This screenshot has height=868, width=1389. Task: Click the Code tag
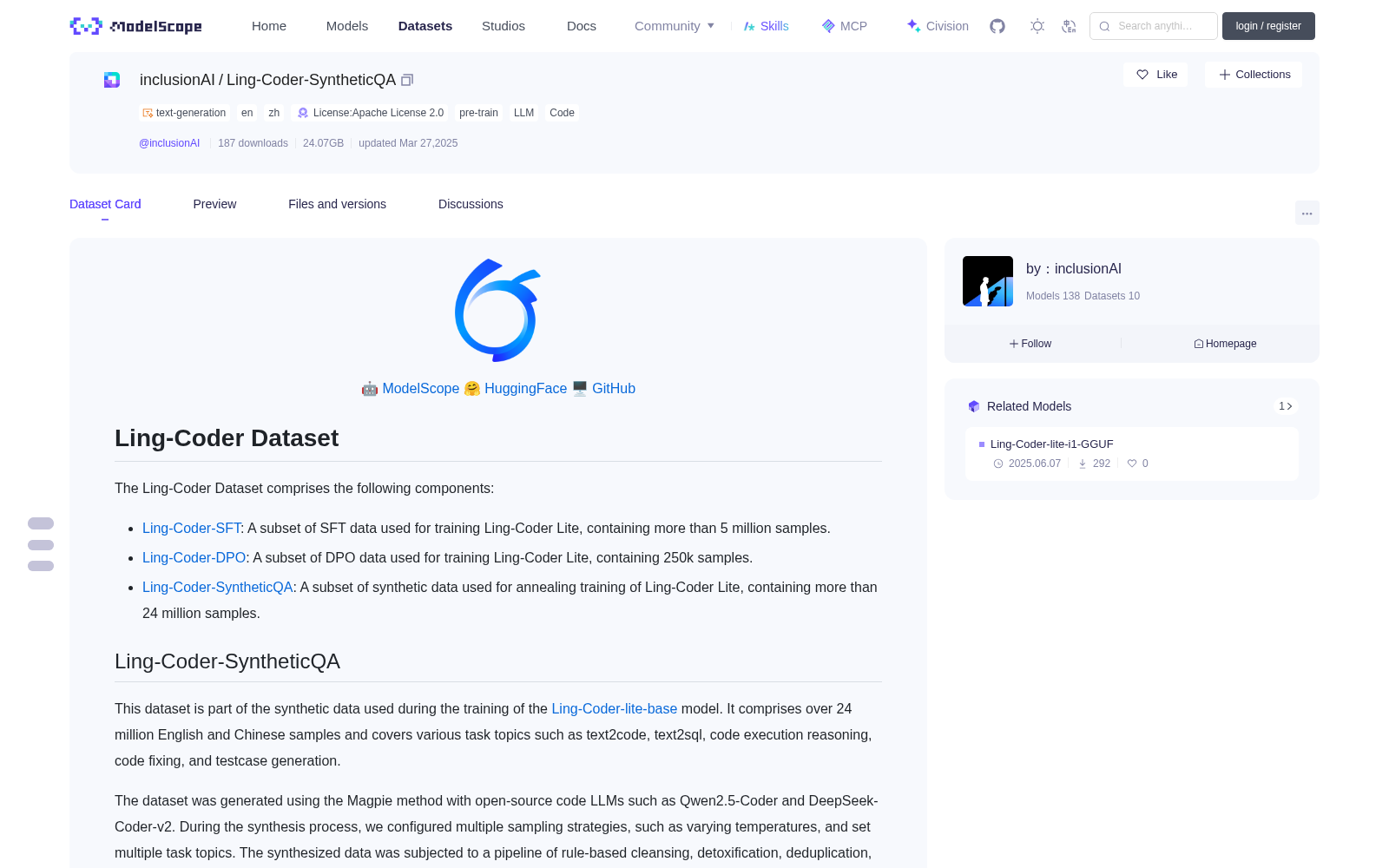tap(562, 113)
